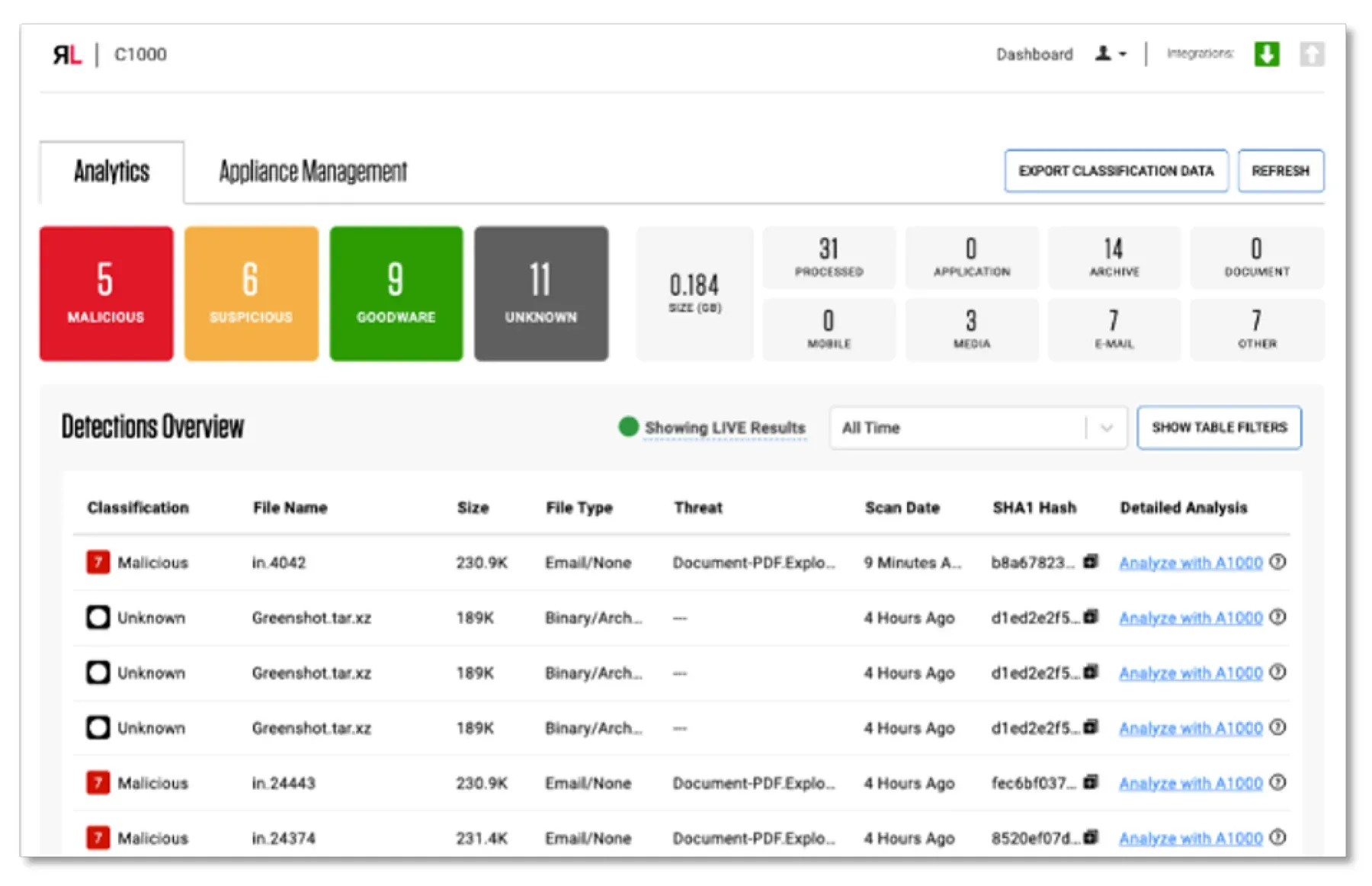Click the gray upload Integrations icon
The image size is (1372, 886).
pos(1313,53)
